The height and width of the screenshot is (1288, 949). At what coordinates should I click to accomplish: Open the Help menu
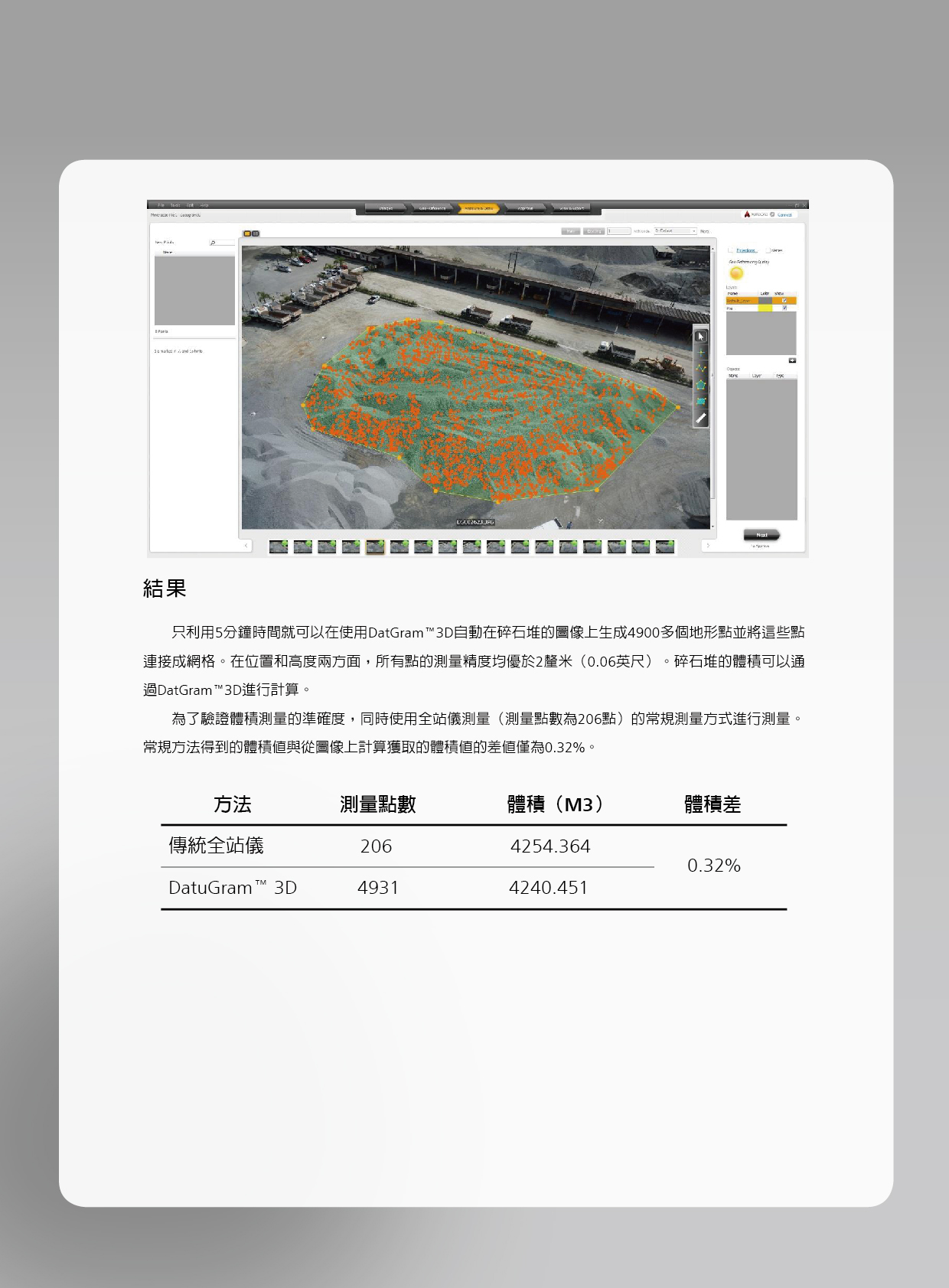tap(204, 205)
